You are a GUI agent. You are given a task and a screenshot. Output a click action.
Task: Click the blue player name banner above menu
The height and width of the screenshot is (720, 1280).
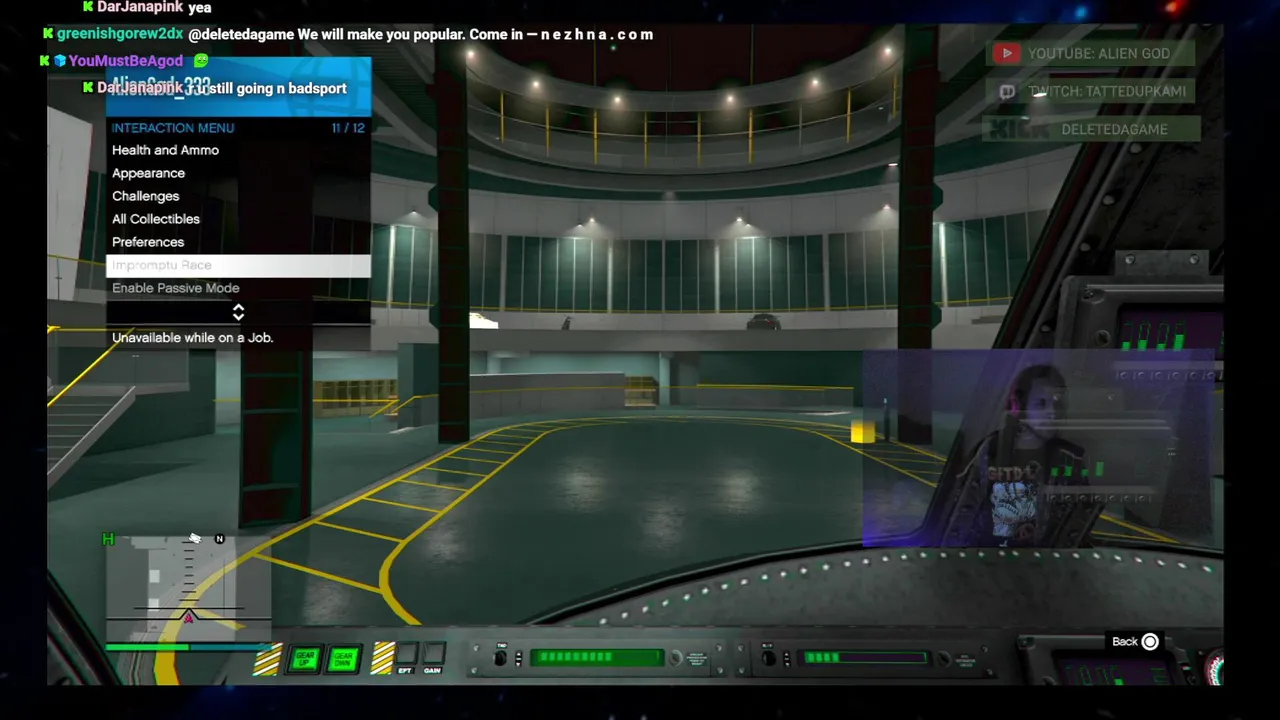[x=238, y=86]
